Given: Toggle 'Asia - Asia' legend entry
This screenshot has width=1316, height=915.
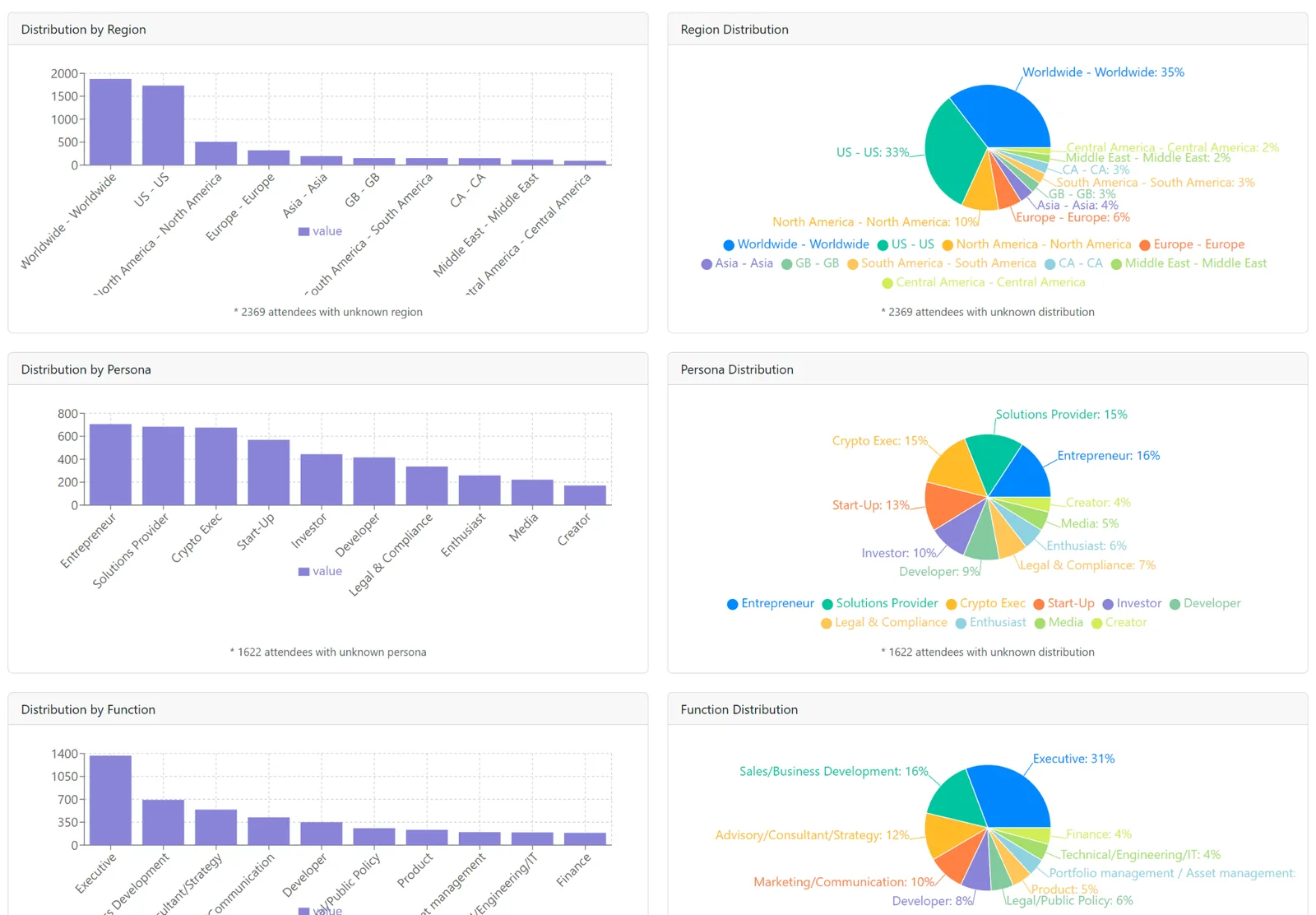Looking at the screenshot, I should tap(737, 263).
